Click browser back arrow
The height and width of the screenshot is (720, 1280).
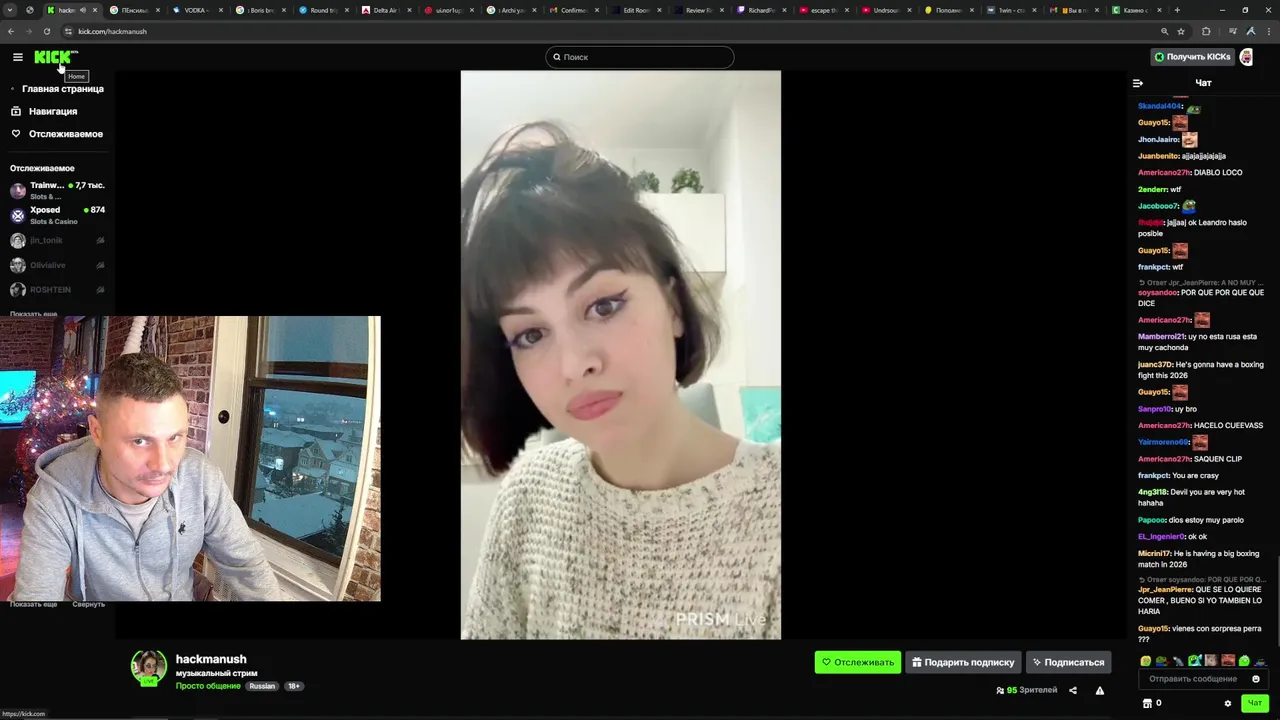pyautogui.click(x=11, y=31)
